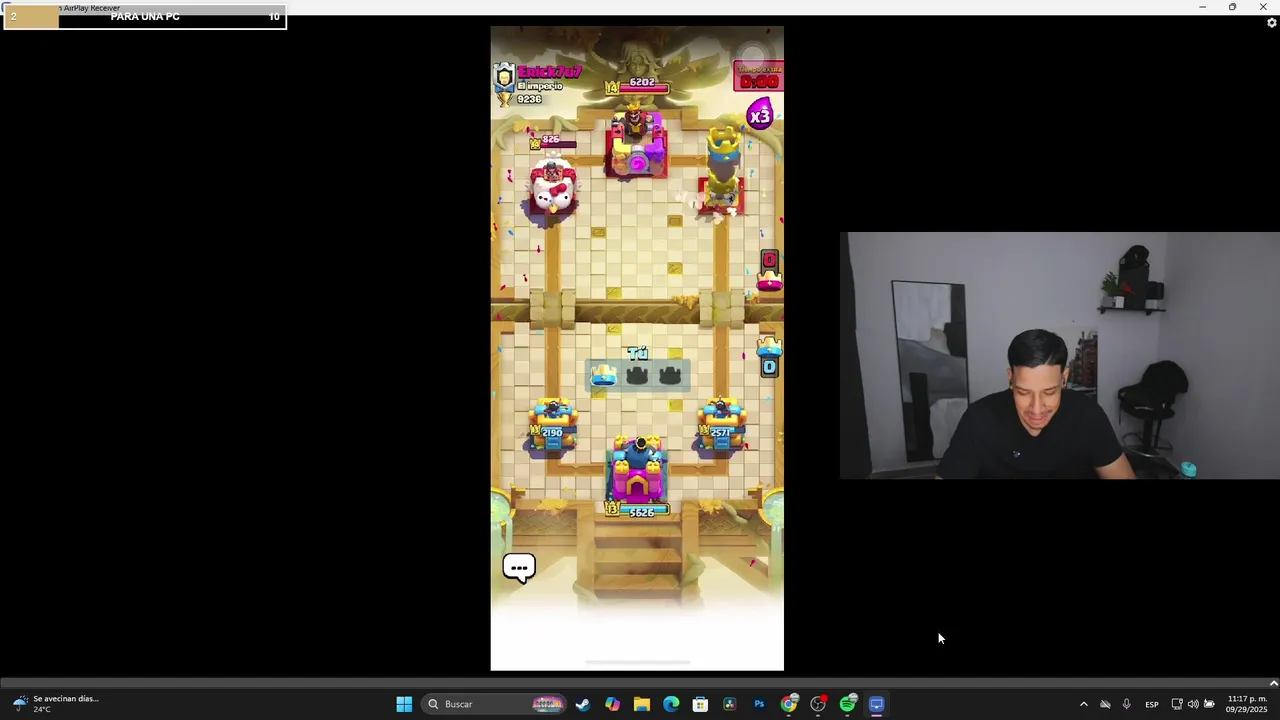The width and height of the screenshot is (1280, 720).
Task: Open File Explorer from the taskbar
Action: tap(642, 704)
